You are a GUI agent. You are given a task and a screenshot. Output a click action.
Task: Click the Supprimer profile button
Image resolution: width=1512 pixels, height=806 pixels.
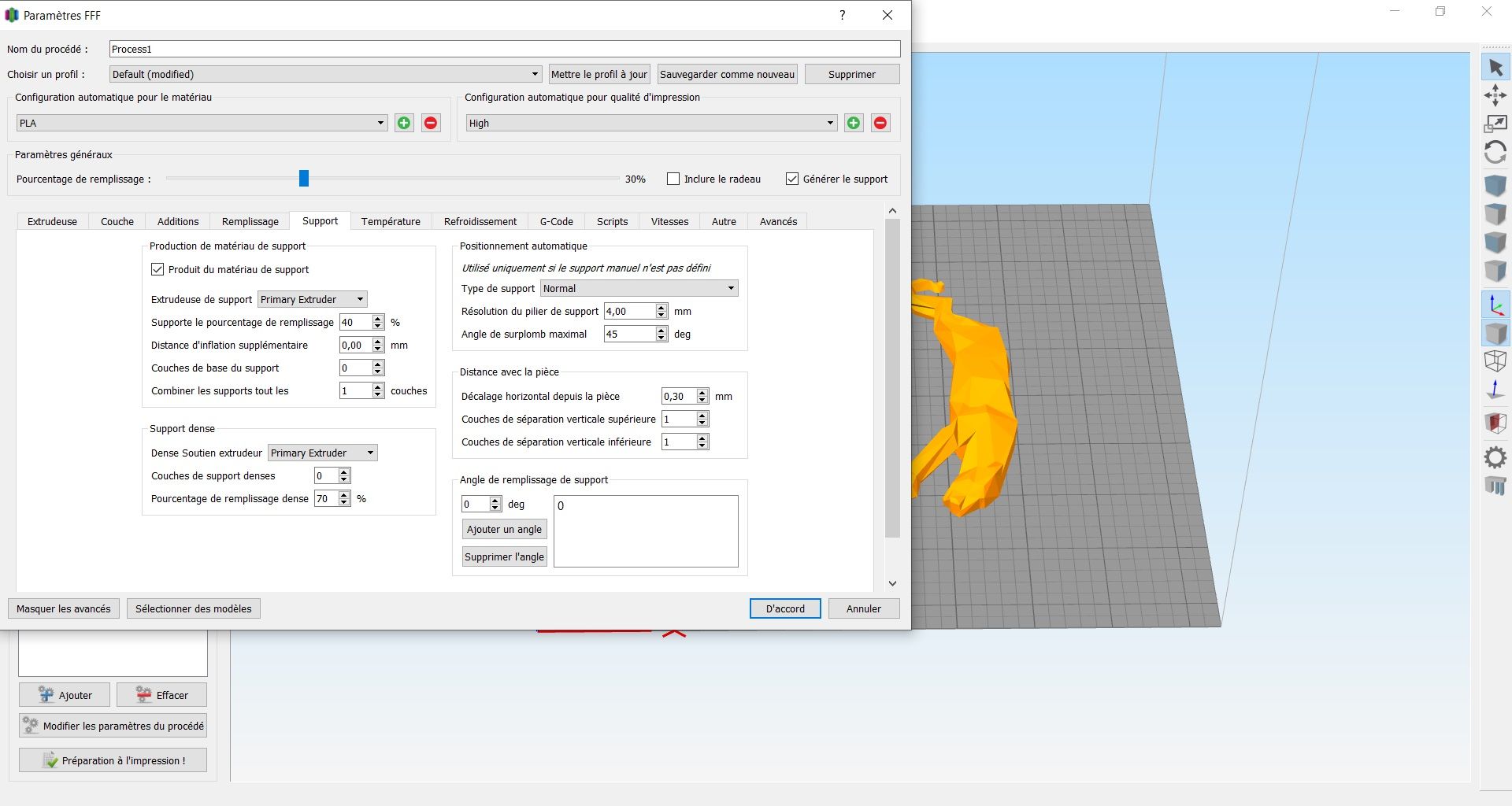[852, 74]
